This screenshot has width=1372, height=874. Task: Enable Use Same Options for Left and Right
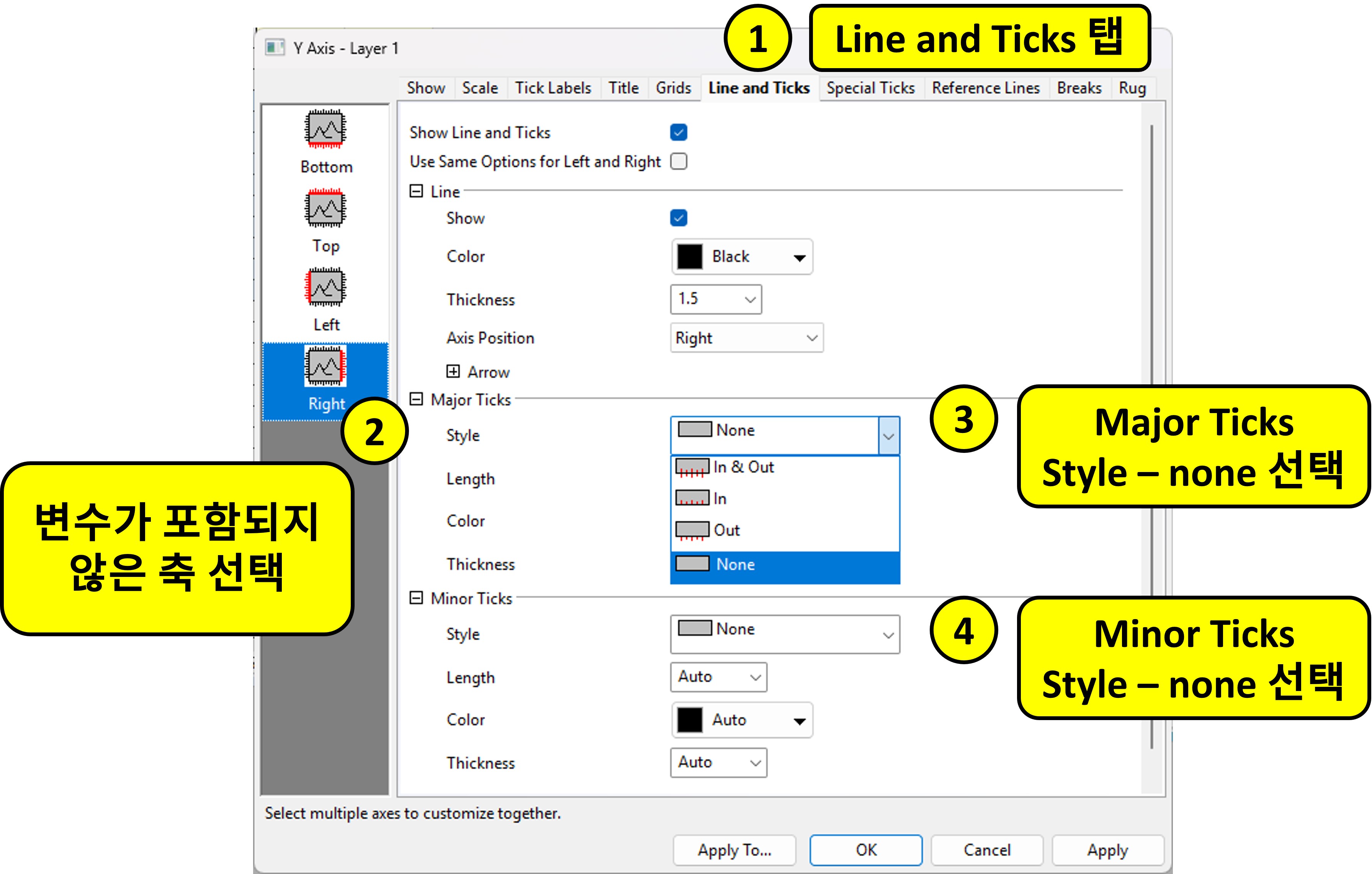coord(678,161)
